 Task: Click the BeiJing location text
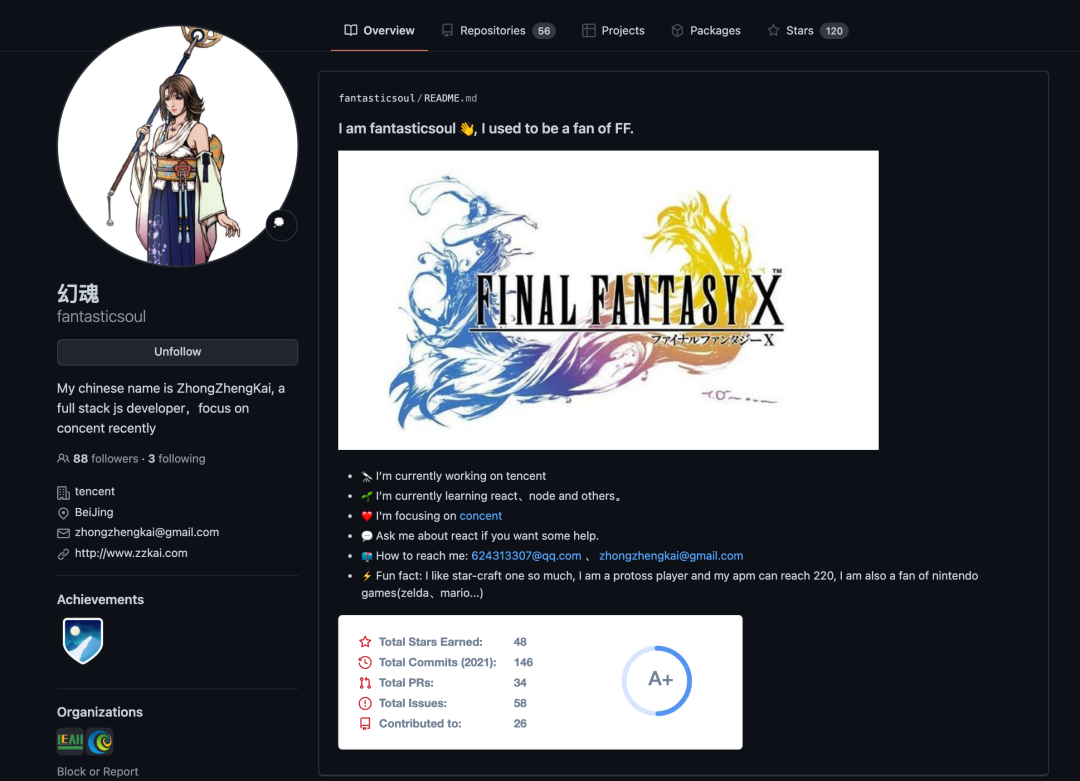pyautogui.click(x=94, y=512)
